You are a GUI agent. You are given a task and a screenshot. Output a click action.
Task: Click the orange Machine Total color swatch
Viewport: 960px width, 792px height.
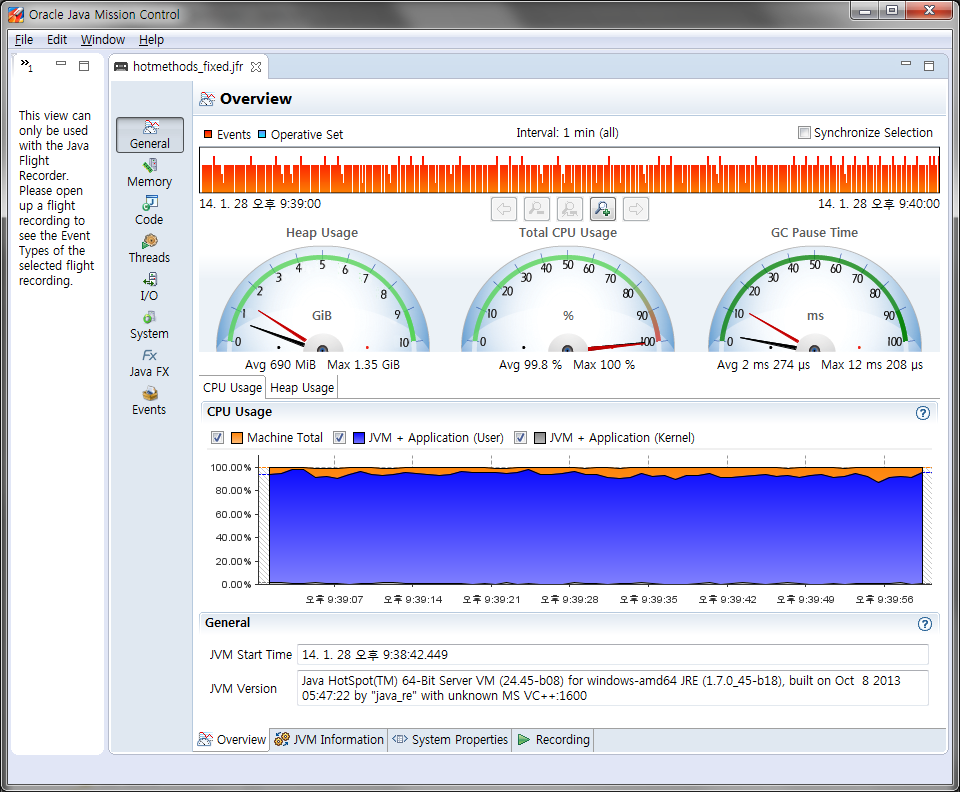pos(237,438)
